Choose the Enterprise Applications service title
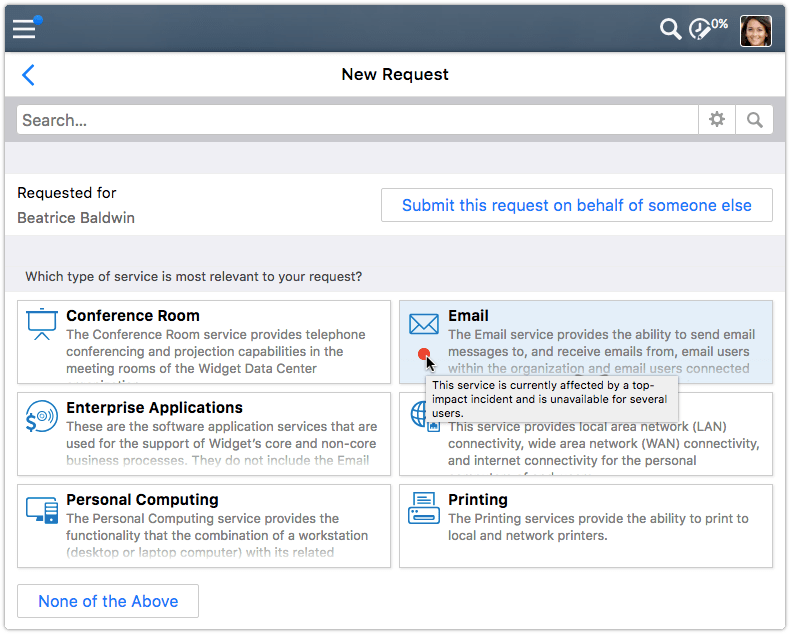This screenshot has width=790, height=634. click(x=154, y=407)
